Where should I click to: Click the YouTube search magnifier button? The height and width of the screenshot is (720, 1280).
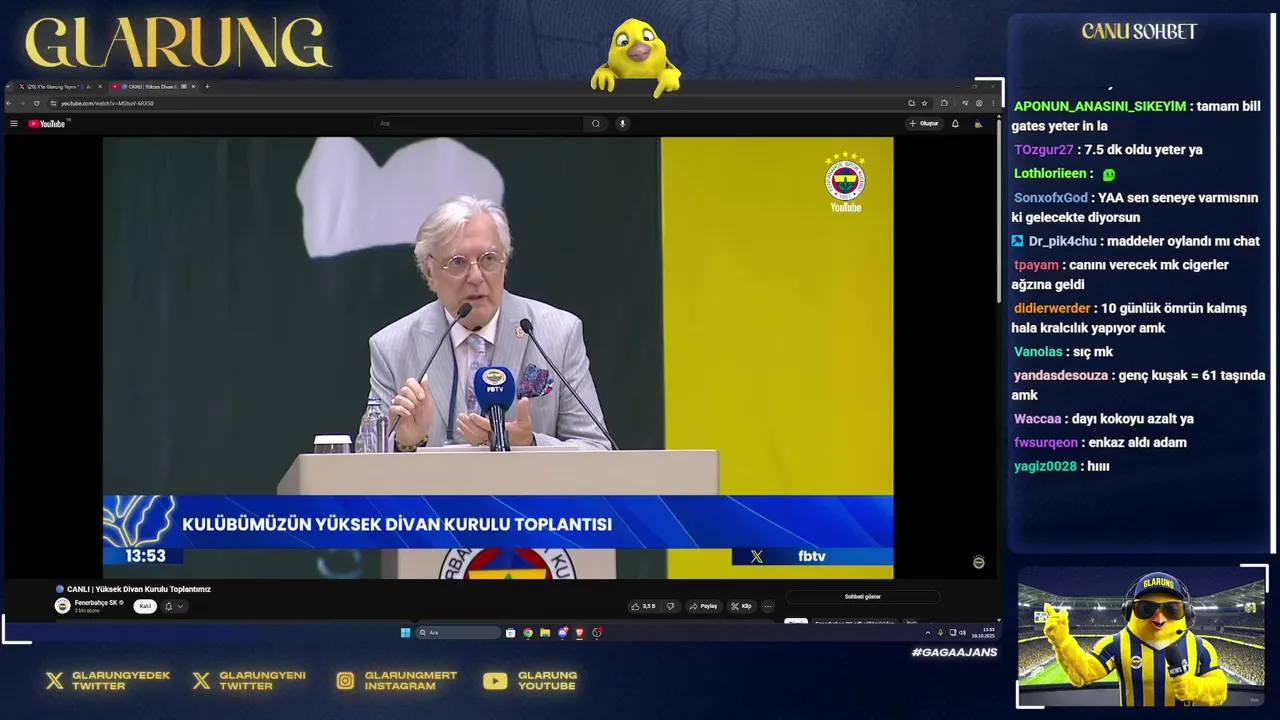[x=596, y=124]
